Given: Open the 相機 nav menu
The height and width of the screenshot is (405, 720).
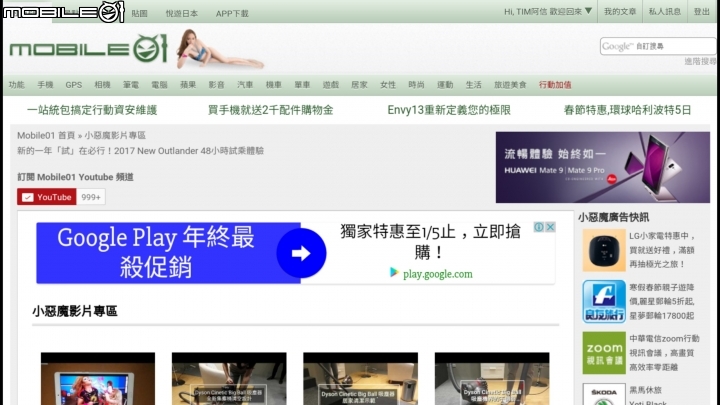Looking at the screenshot, I should pyautogui.click(x=102, y=84).
